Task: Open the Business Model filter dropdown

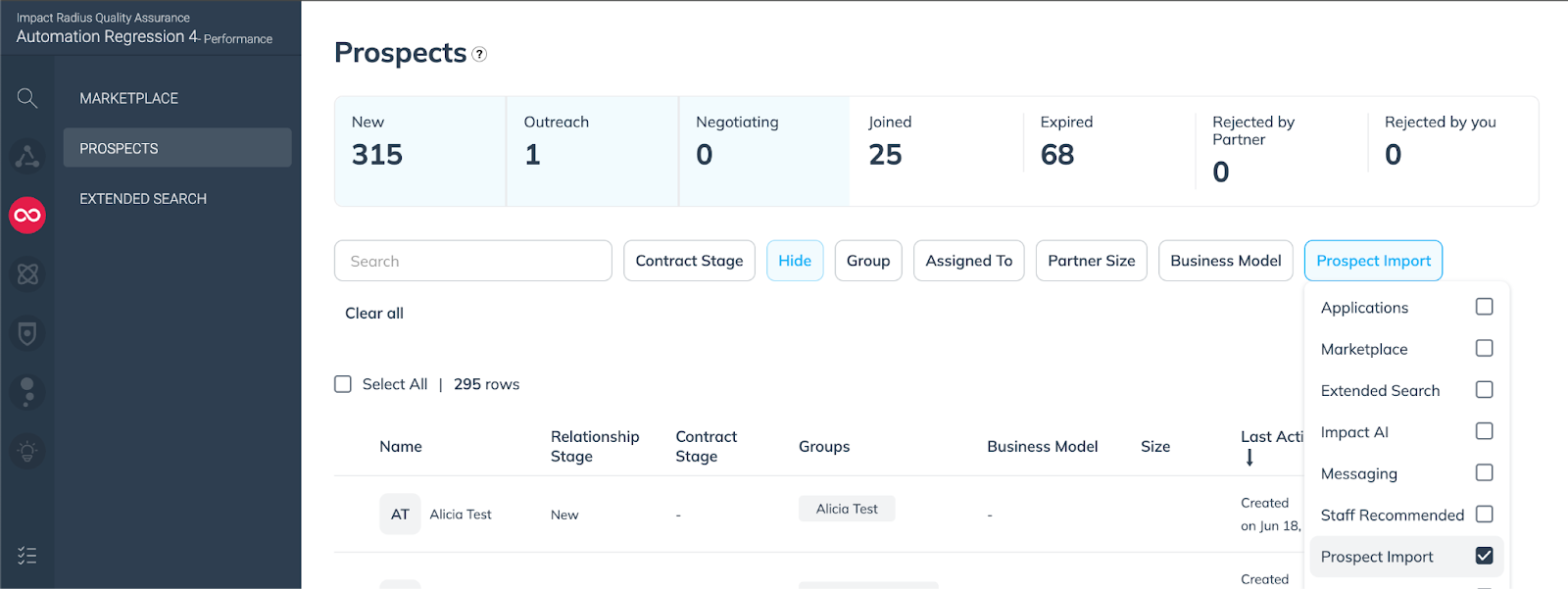Action: (x=1225, y=261)
